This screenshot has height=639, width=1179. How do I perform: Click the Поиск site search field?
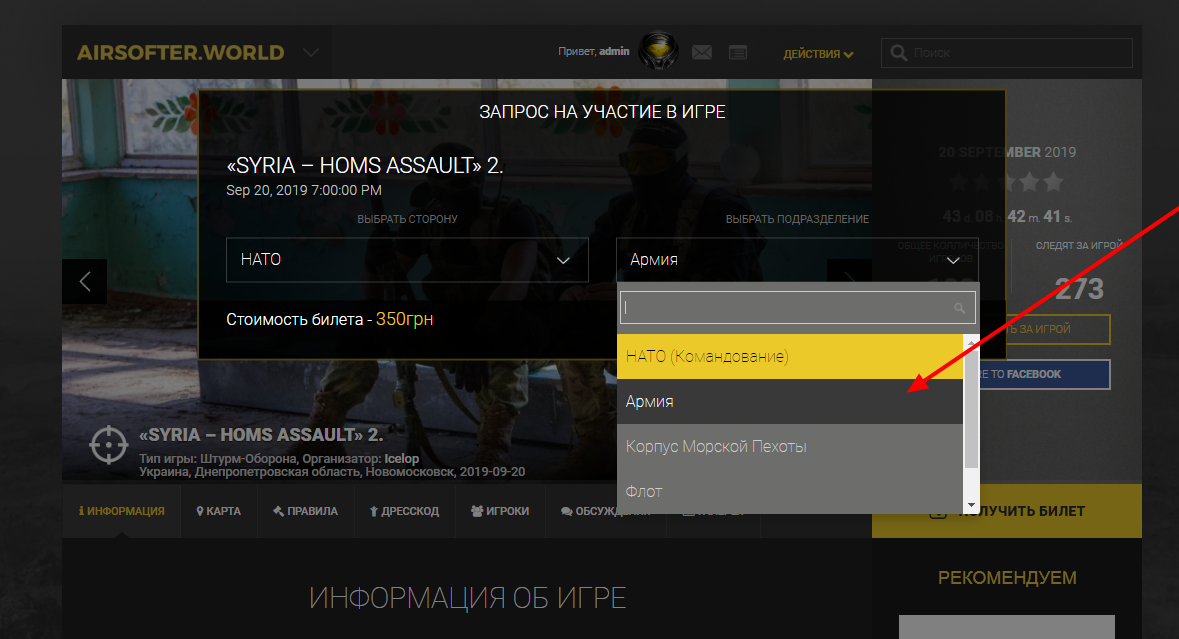(1006, 53)
